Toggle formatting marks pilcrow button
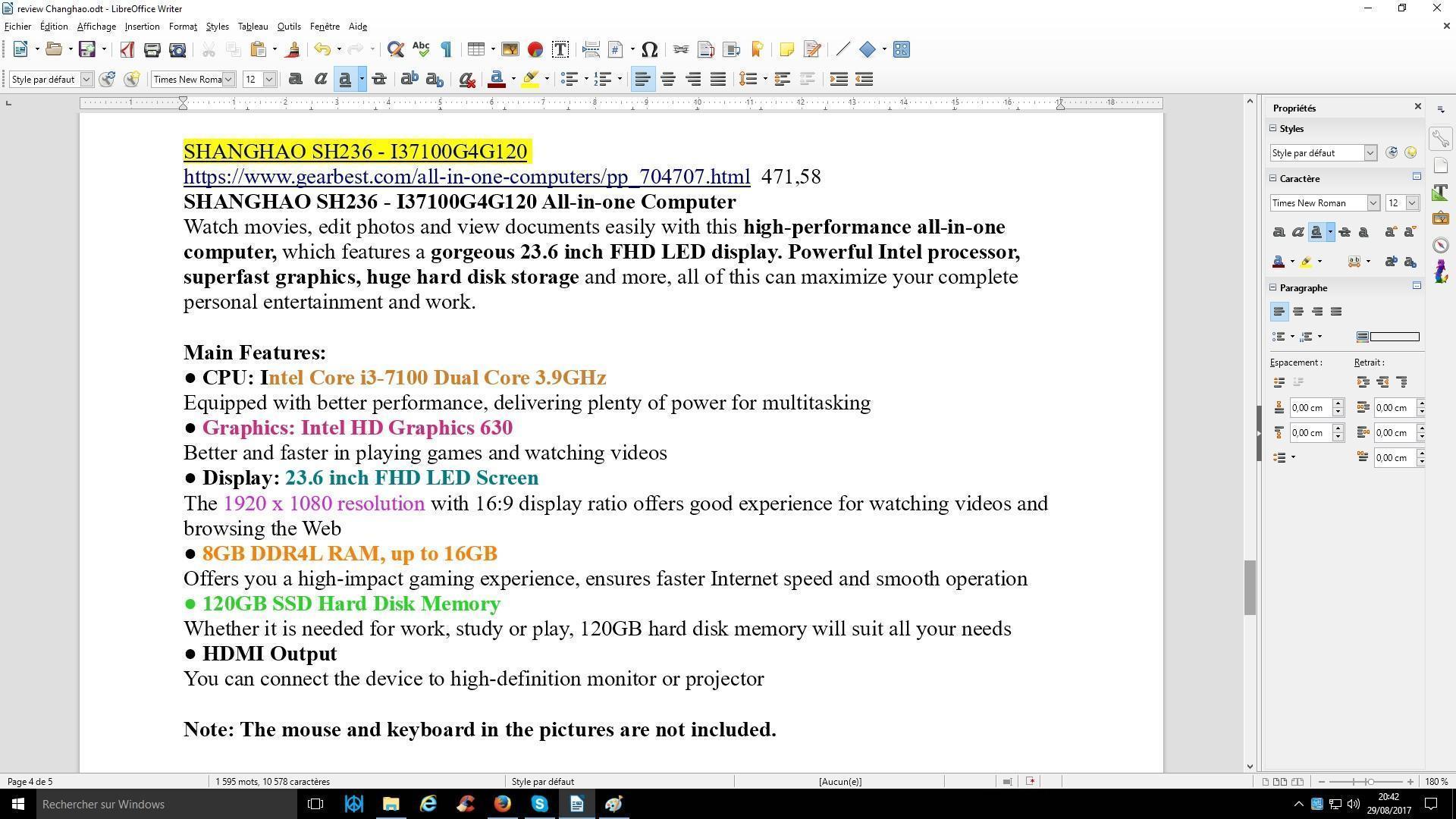The image size is (1456, 819). 446,50
